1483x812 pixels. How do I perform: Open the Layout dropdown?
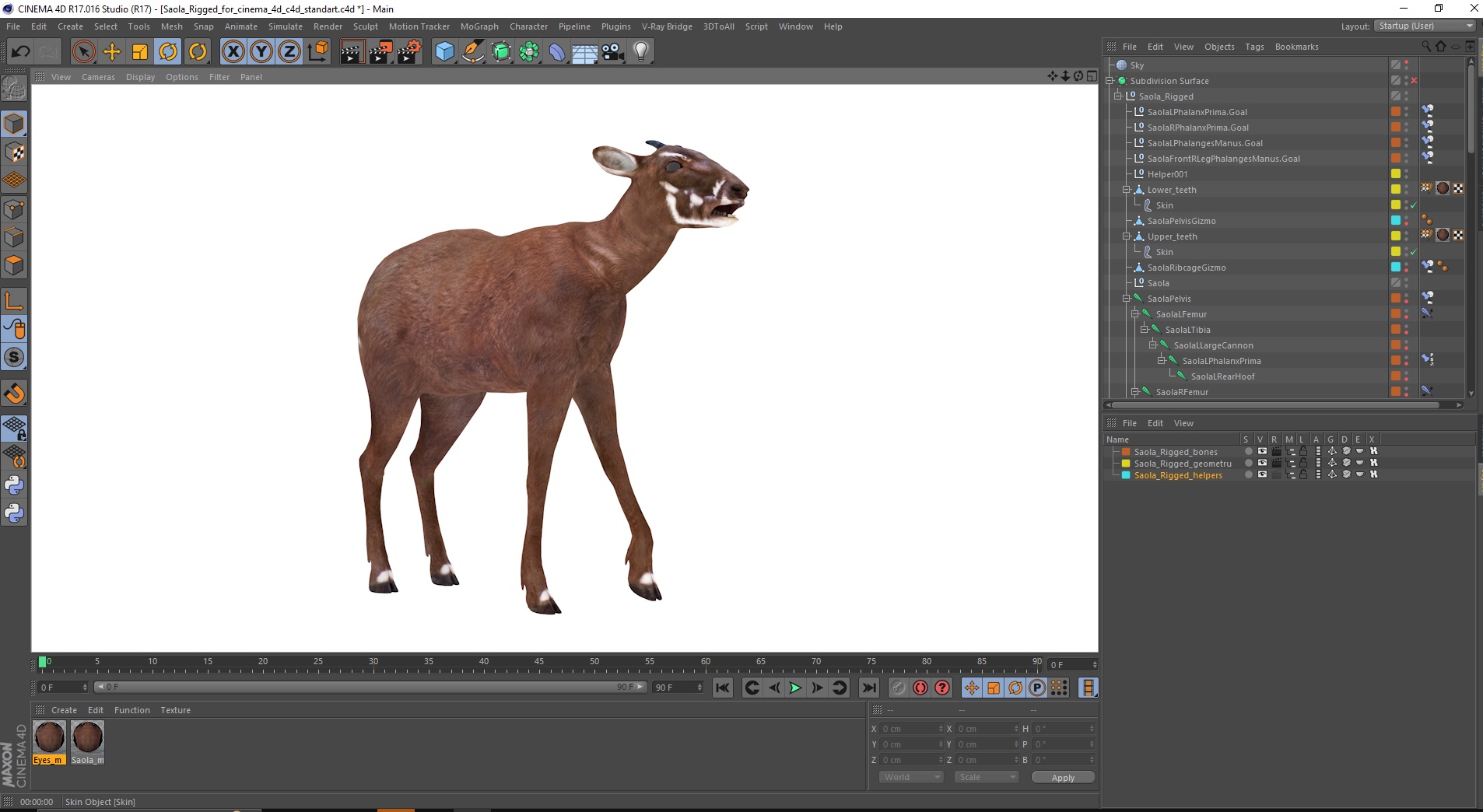(1425, 26)
